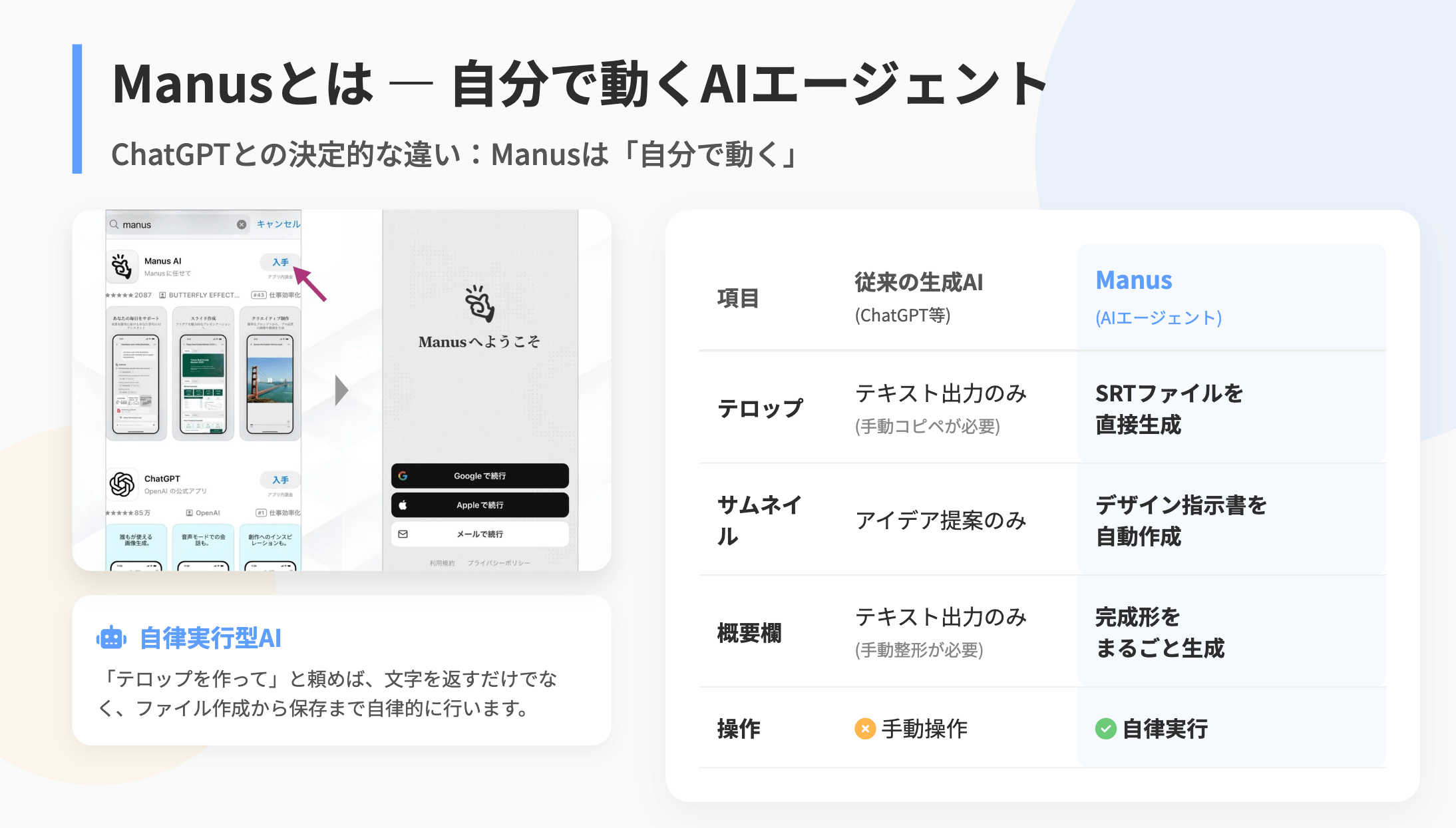The image size is (1456, 828).
Task: Choose メールで続行 sign-in option
Action: point(480,534)
